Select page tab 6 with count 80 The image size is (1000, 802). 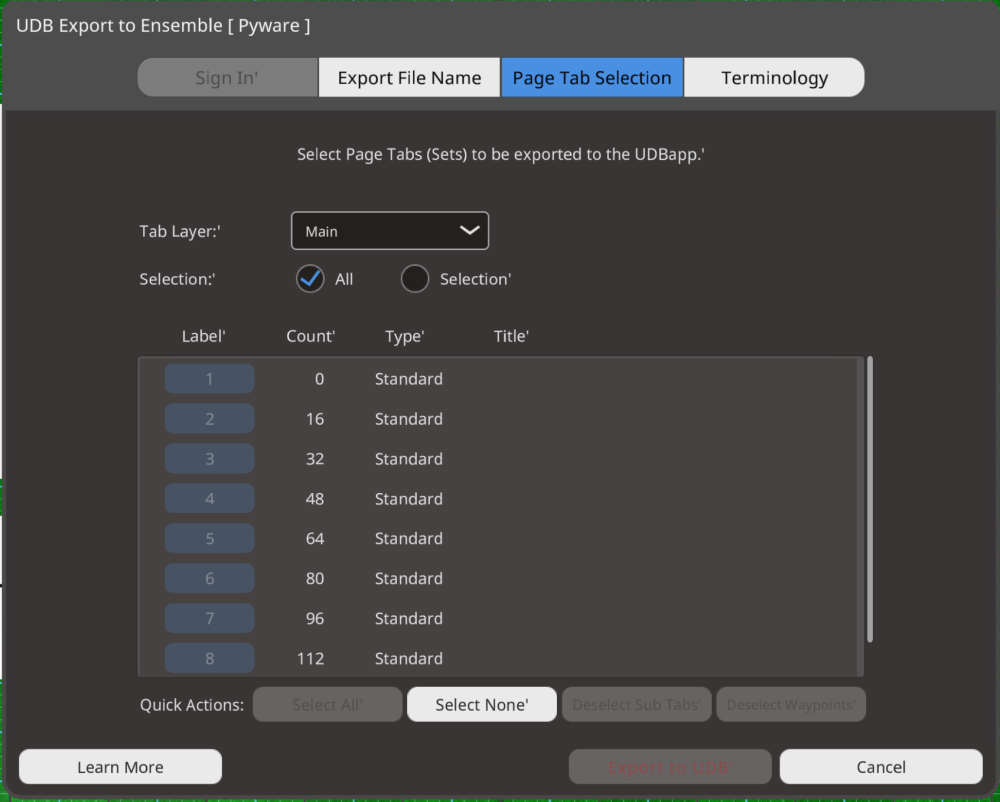coord(209,578)
